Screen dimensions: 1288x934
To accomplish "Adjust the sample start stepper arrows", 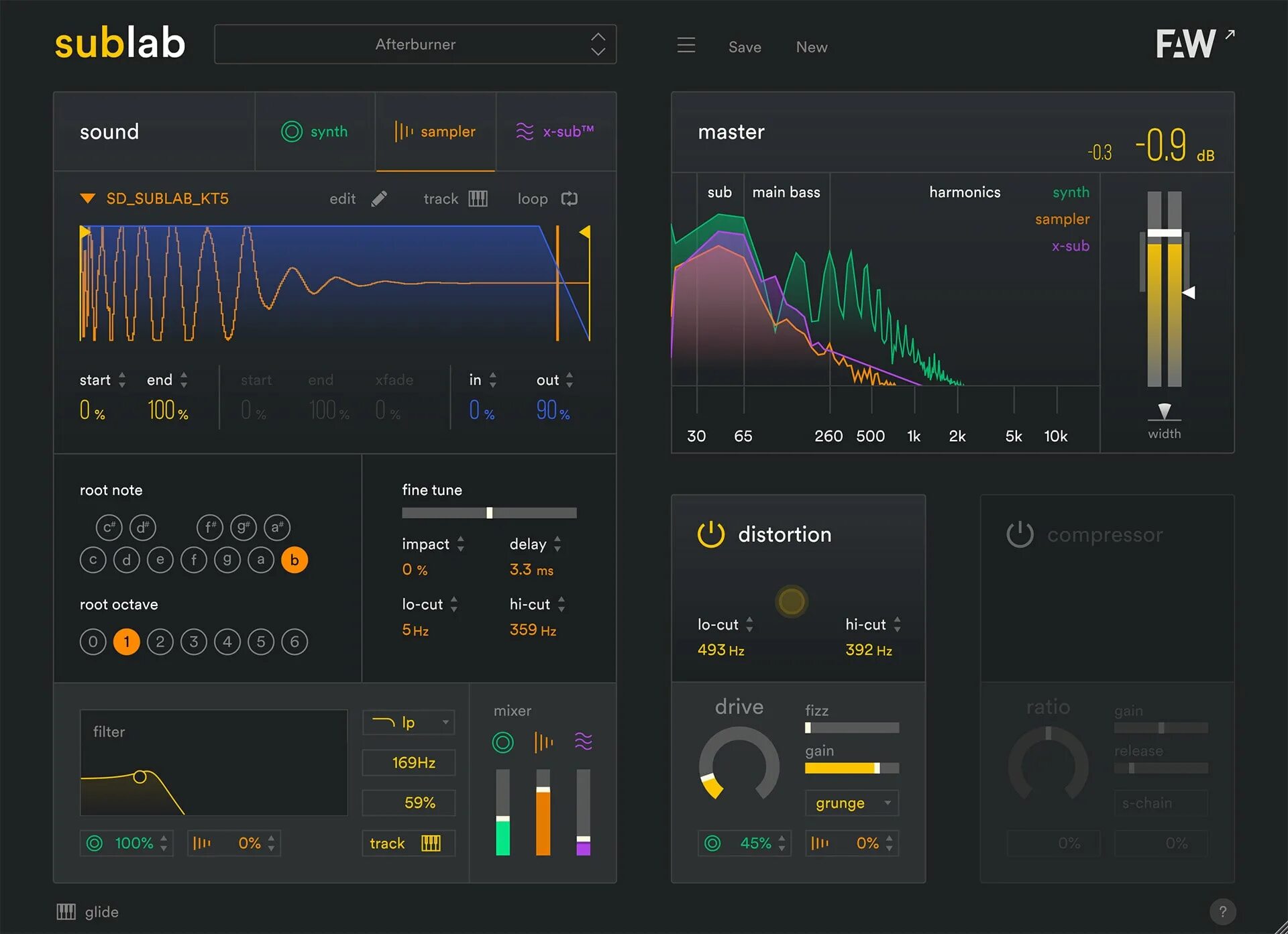I will 122,380.
